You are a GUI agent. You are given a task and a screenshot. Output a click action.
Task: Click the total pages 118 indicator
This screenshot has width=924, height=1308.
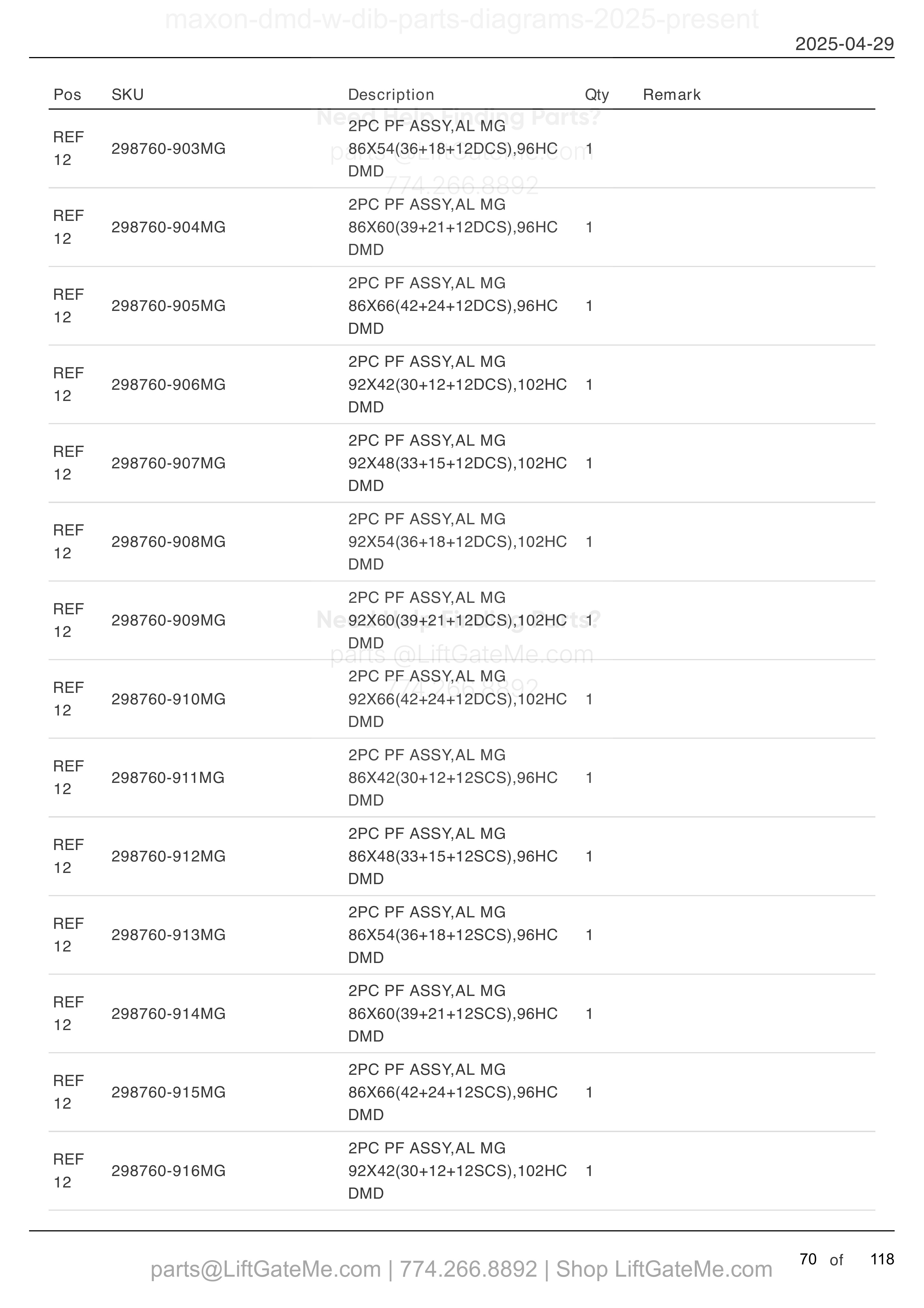[x=882, y=1260]
